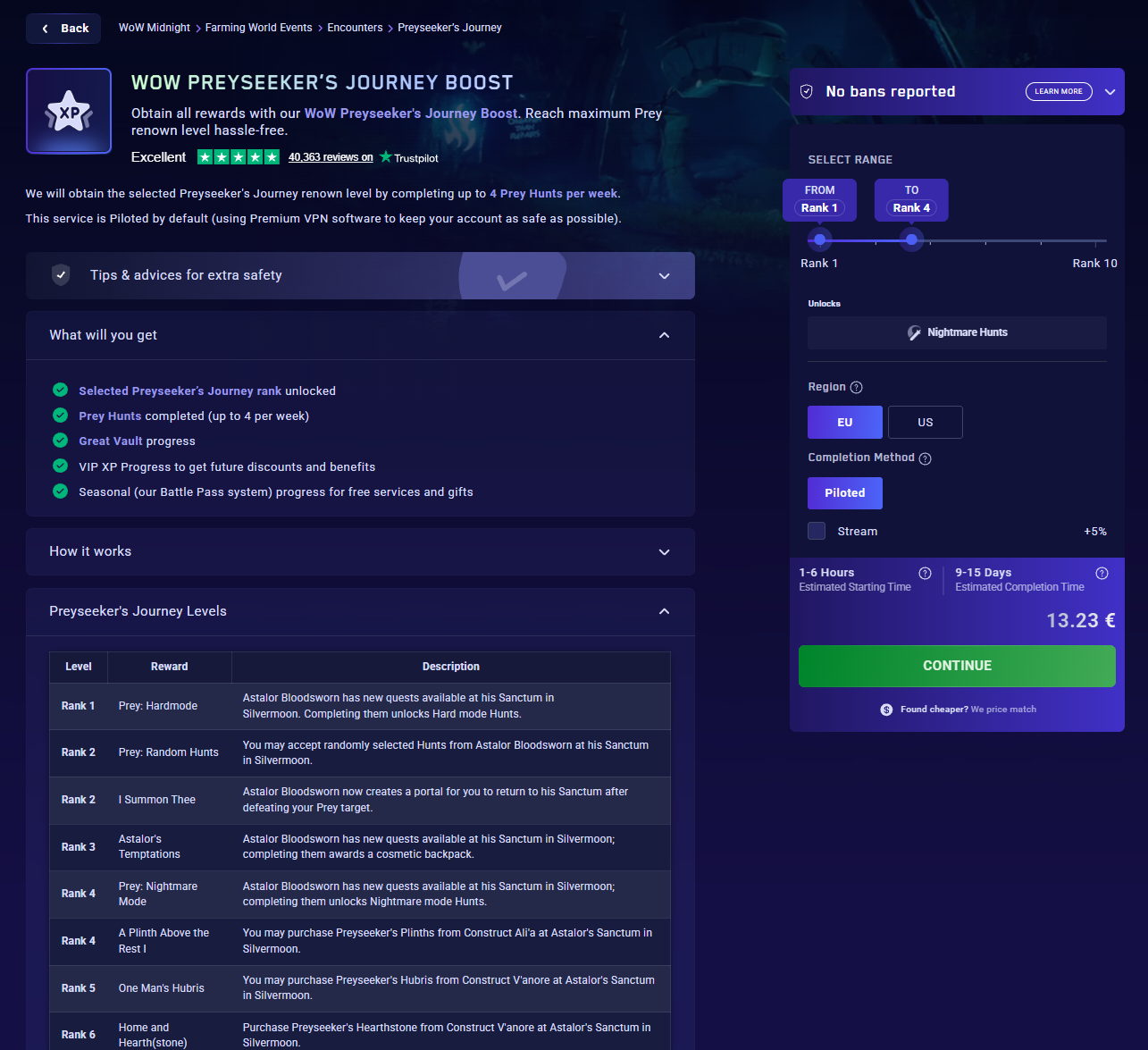The image size is (1148, 1050).
Task: Click the green CONTINUE button
Action: pos(957,666)
